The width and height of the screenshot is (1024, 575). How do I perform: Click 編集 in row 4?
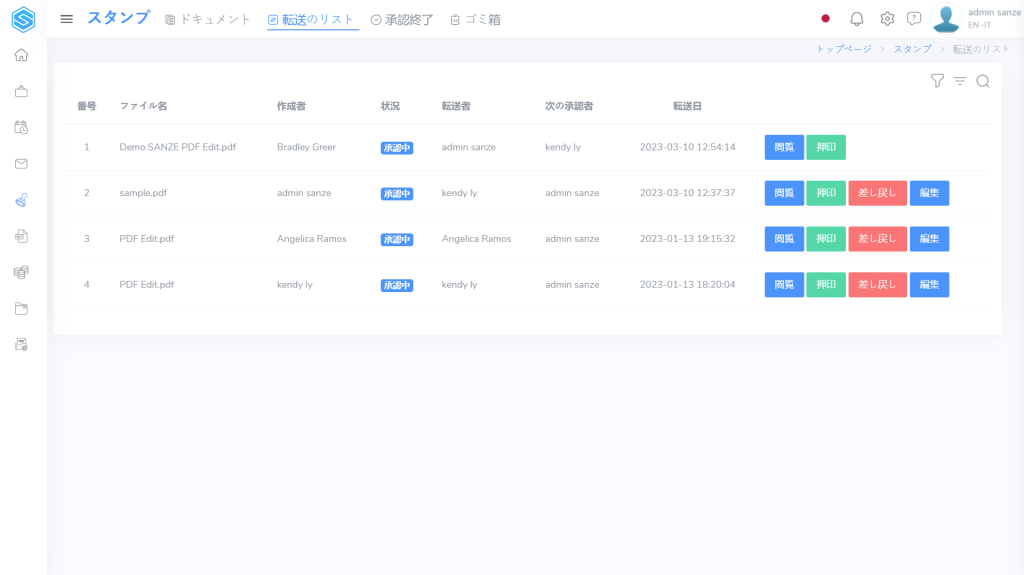[929, 285]
